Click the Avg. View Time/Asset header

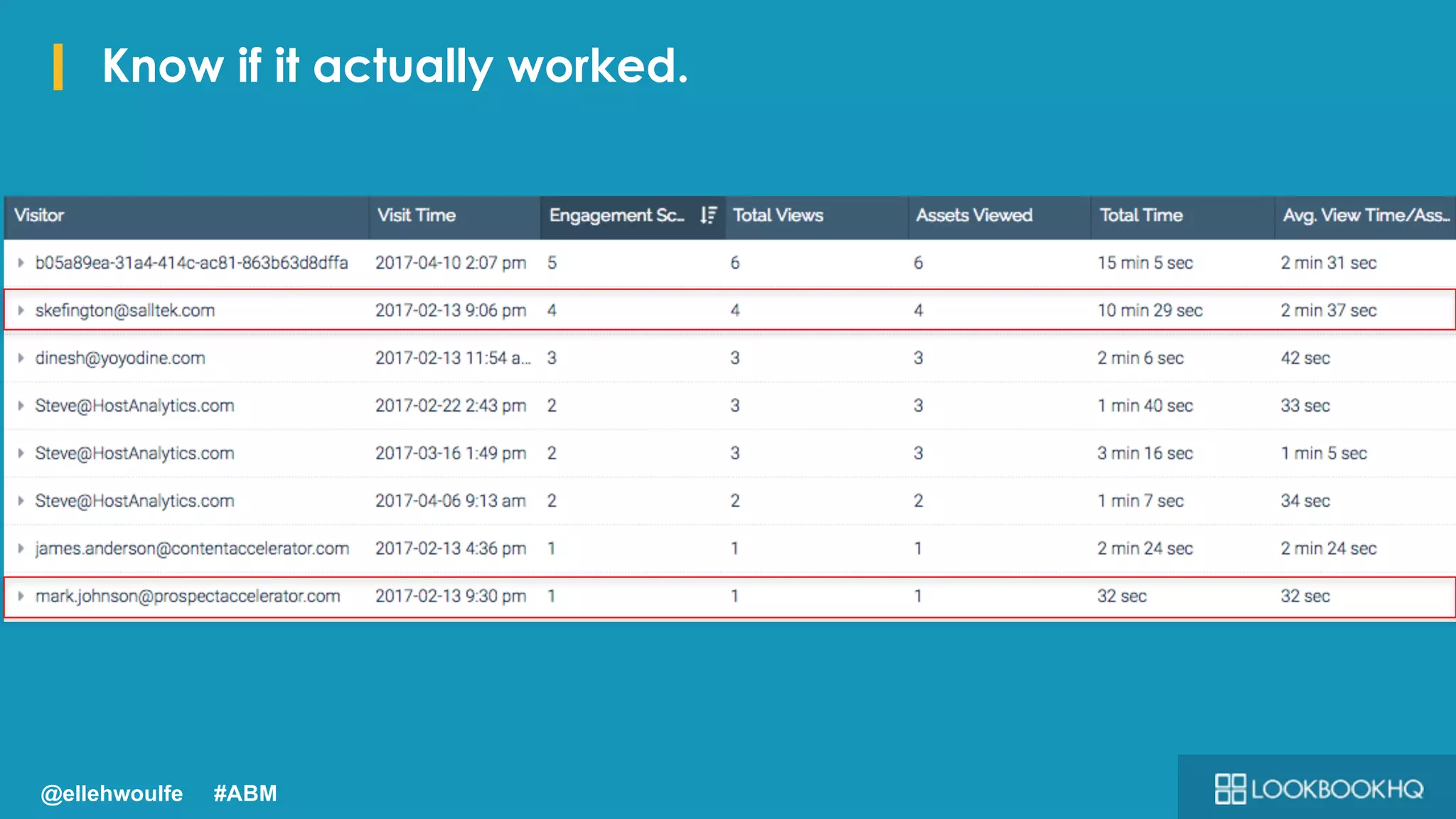(1365, 215)
